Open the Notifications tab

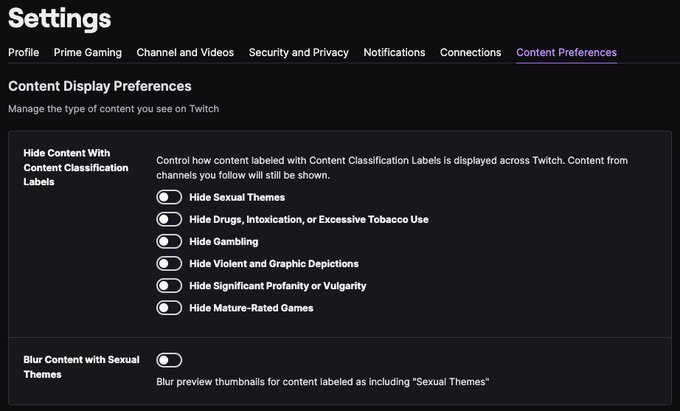point(394,52)
